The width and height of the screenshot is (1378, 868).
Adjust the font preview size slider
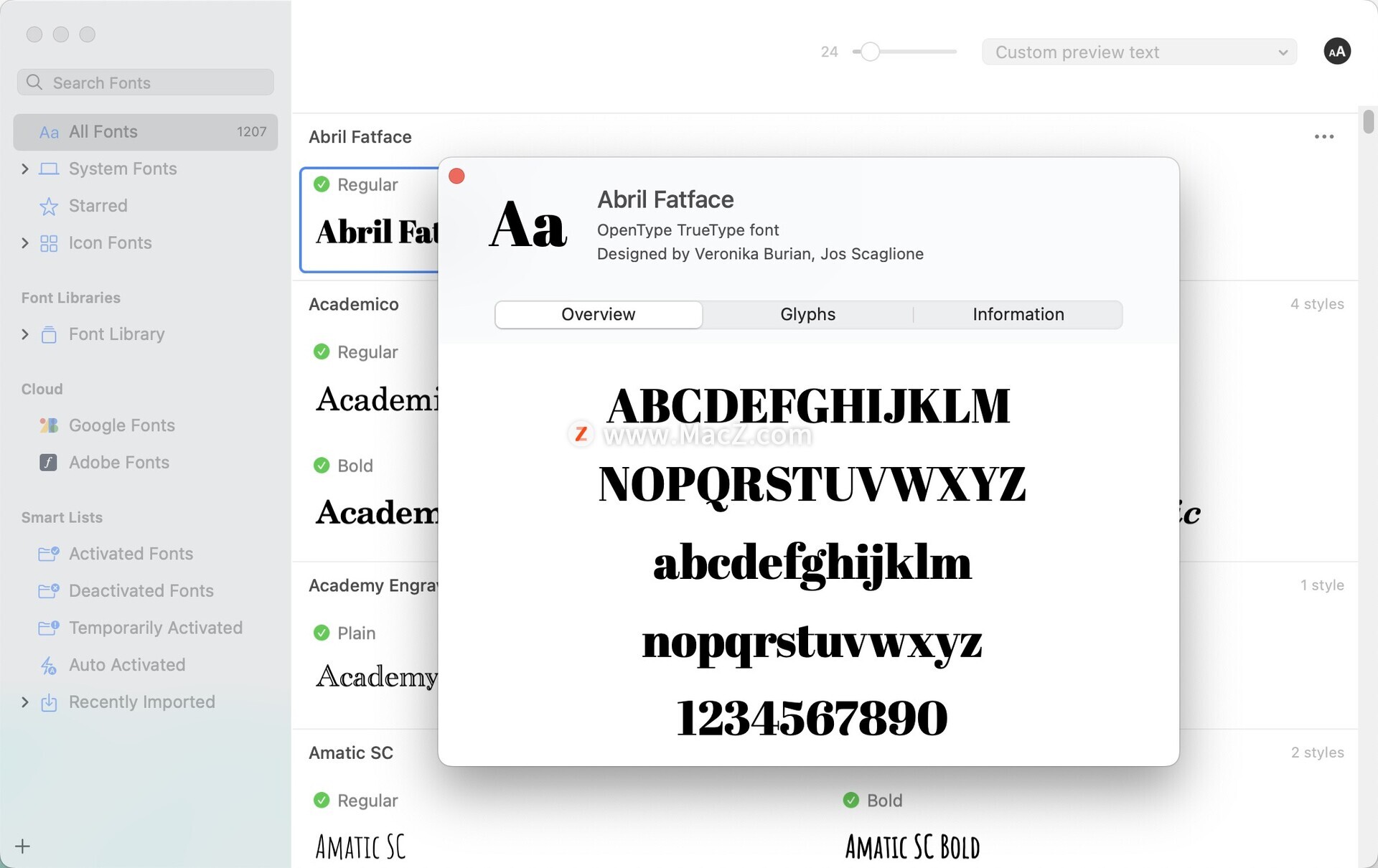tap(871, 52)
